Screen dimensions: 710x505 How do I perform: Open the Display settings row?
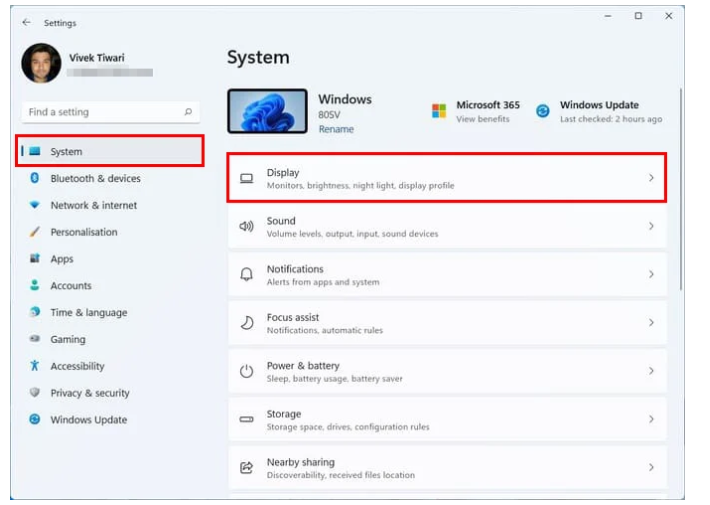click(447, 178)
